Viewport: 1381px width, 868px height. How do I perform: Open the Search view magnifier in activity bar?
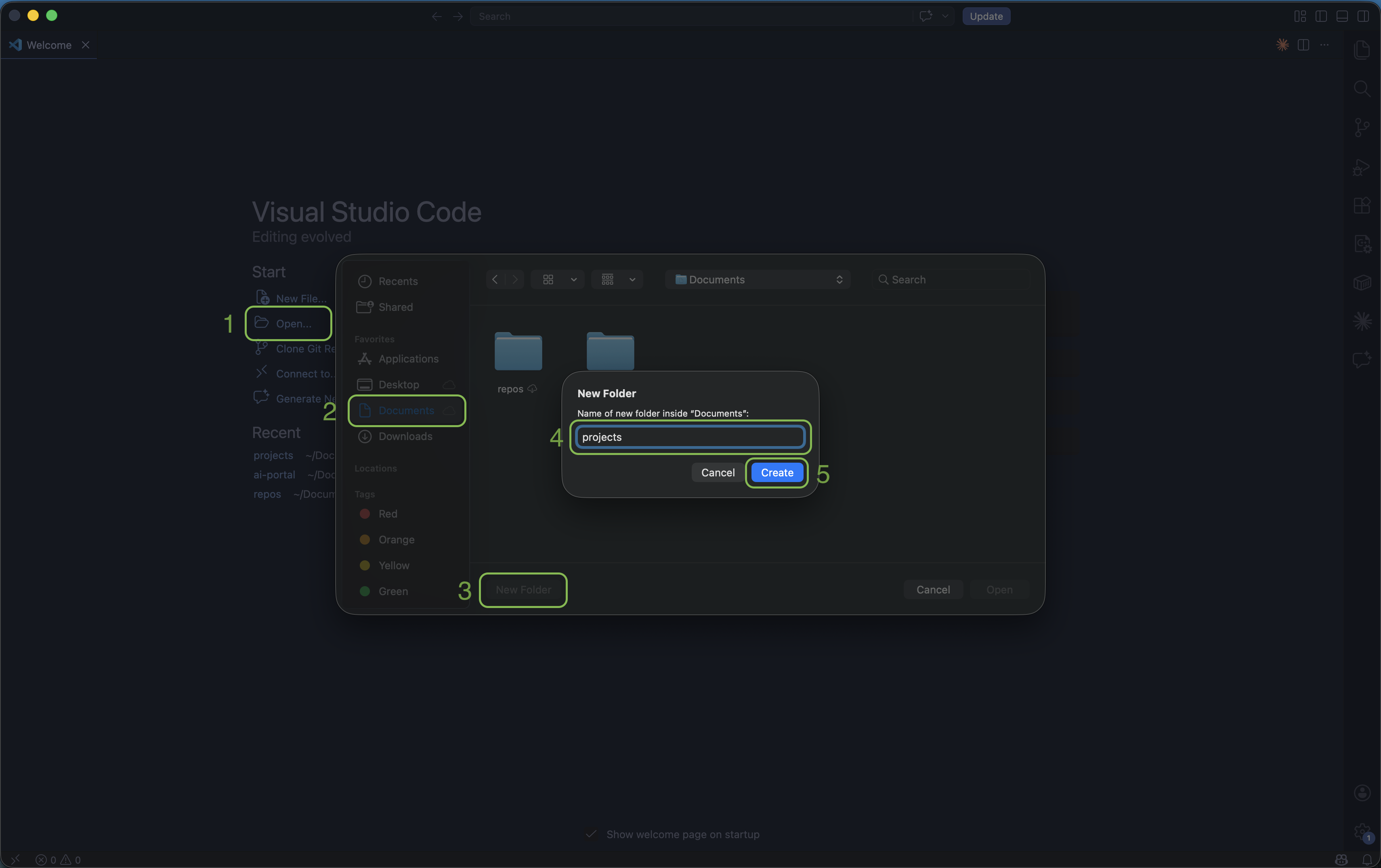tap(1362, 88)
